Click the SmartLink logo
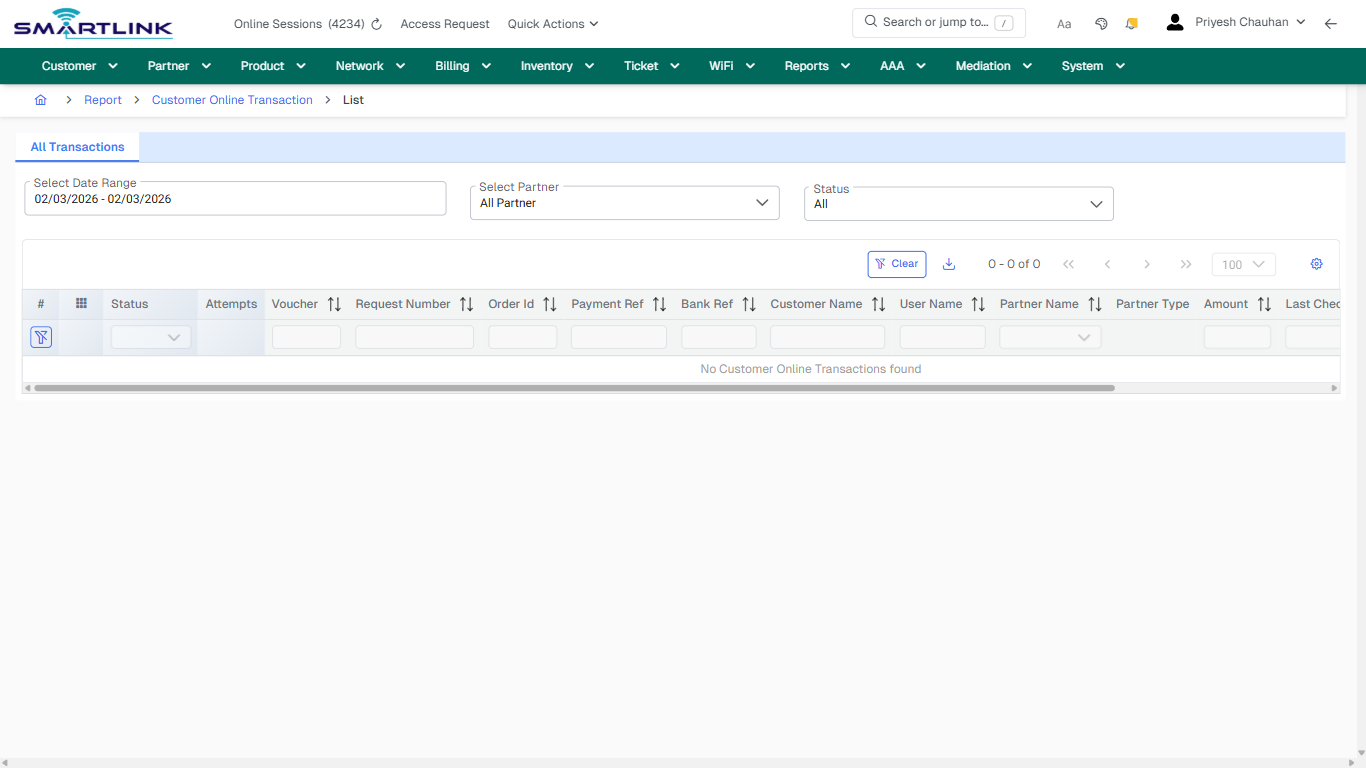1366x768 pixels. tap(92, 23)
